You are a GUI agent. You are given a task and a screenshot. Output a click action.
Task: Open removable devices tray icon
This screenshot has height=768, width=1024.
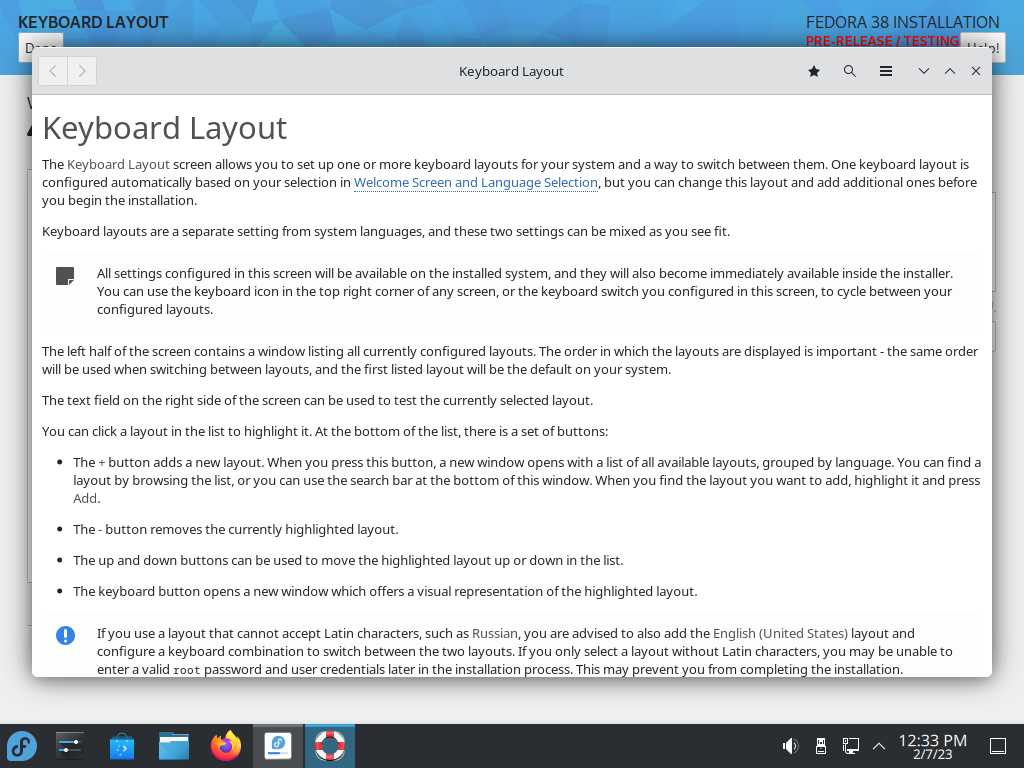821,746
